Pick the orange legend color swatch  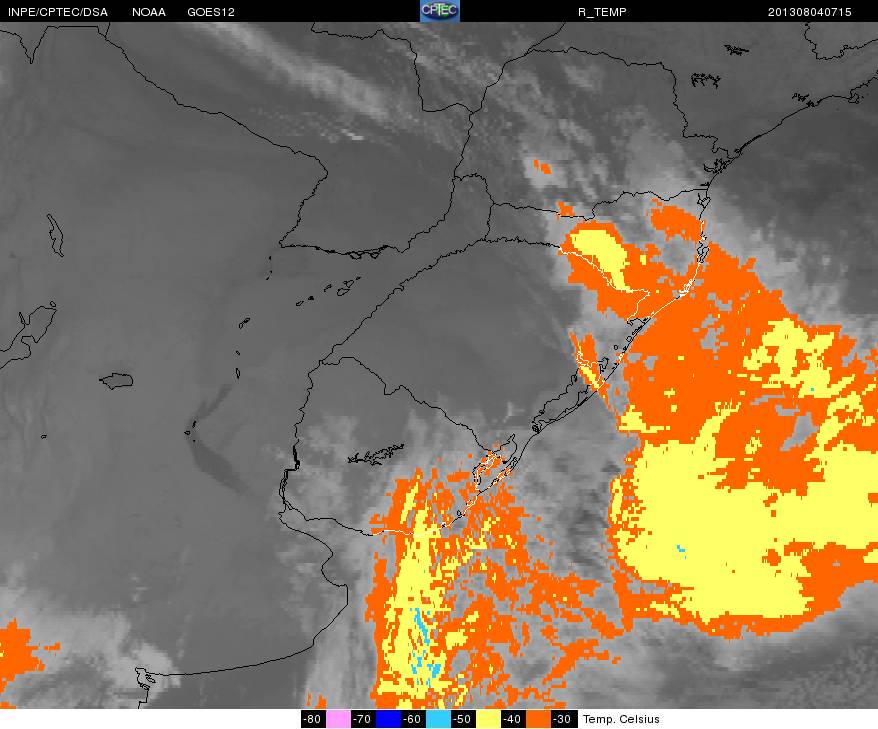coord(538,719)
